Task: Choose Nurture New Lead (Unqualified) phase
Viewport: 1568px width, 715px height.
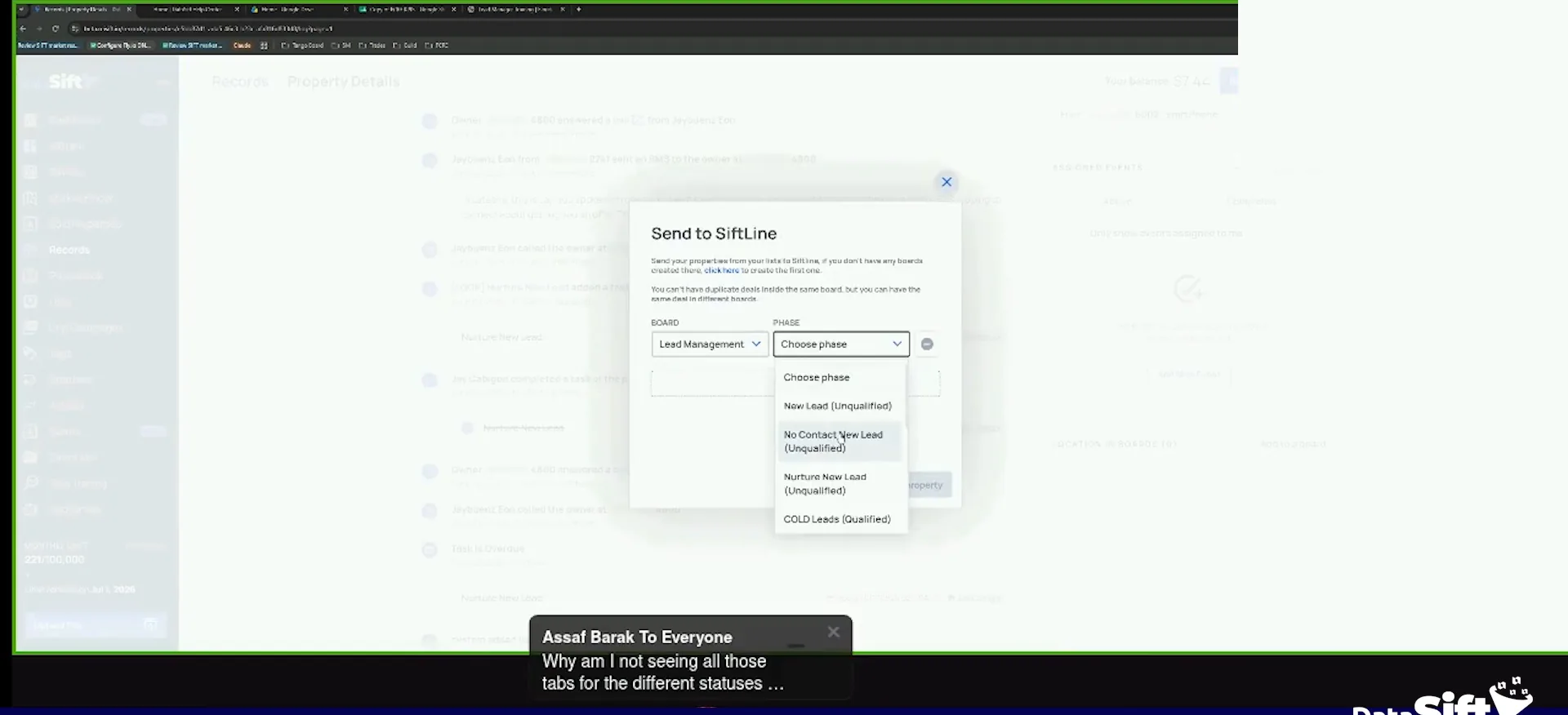Action: tap(840, 484)
